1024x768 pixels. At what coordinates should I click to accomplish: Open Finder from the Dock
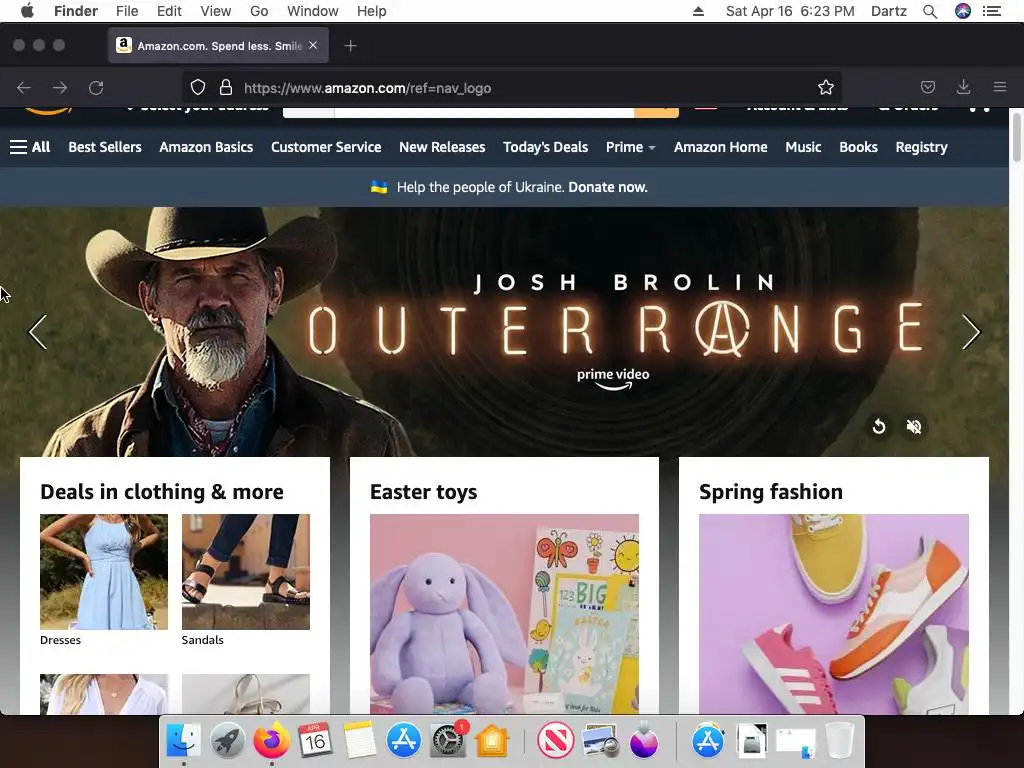184,740
